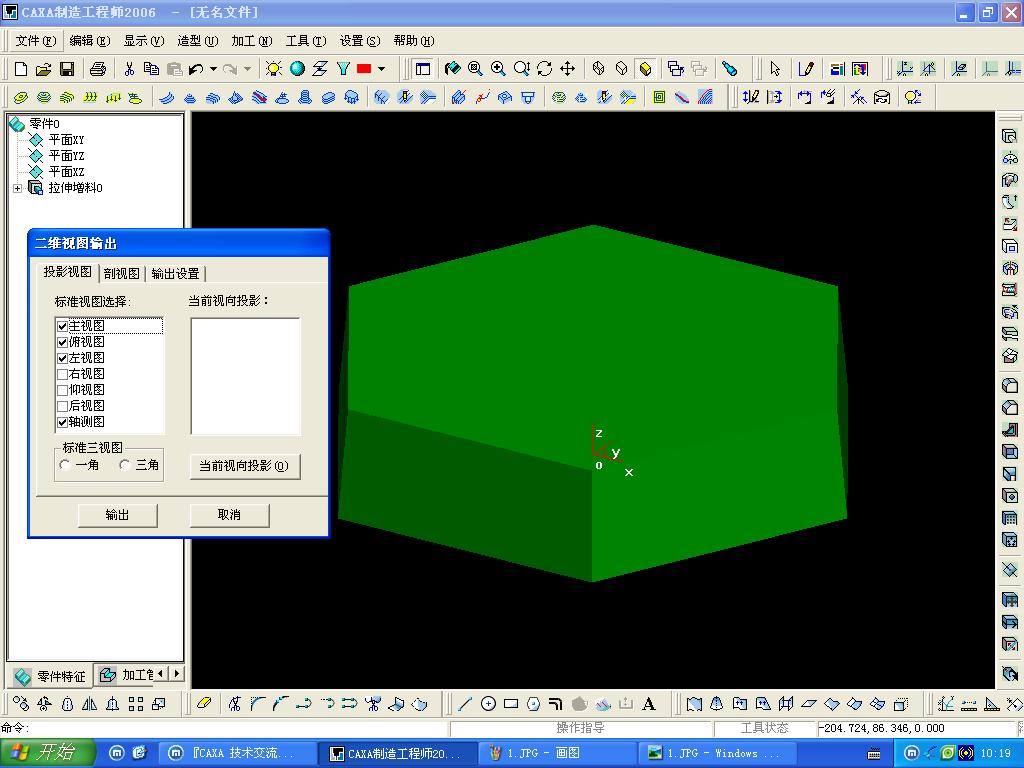Click the Print icon

pyautogui.click(x=98, y=69)
